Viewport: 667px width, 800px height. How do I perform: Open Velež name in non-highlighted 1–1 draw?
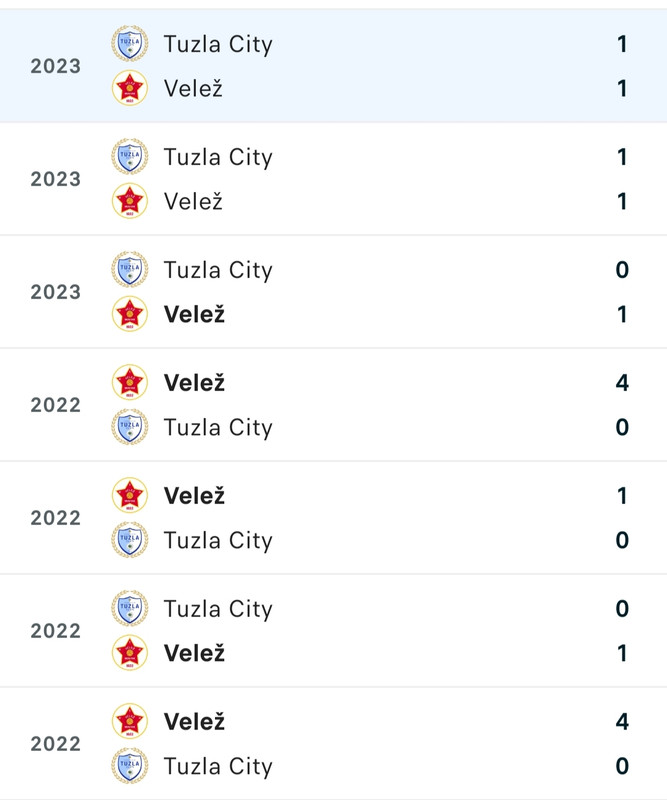193,201
